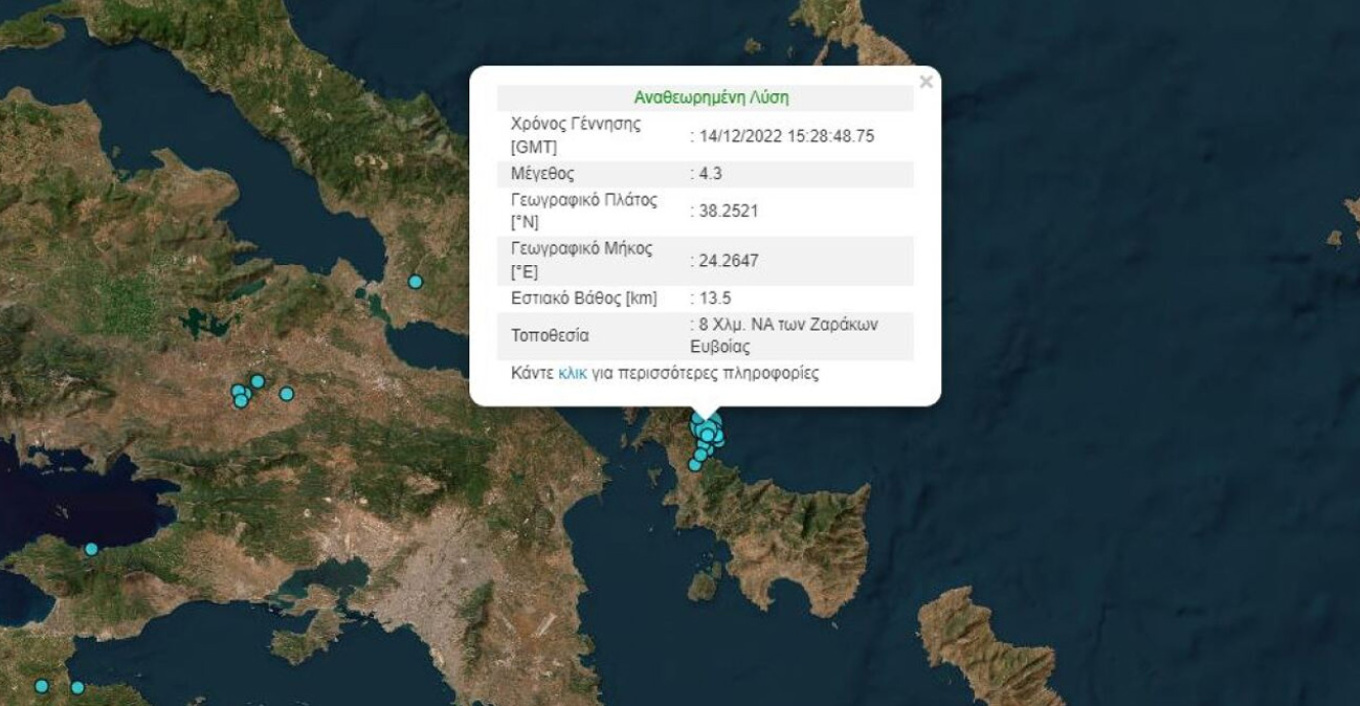This screenshot has height=706, width=1360.
Task: Click the leftmost marker at the bottom-left corner
Action: click(41, 686)
